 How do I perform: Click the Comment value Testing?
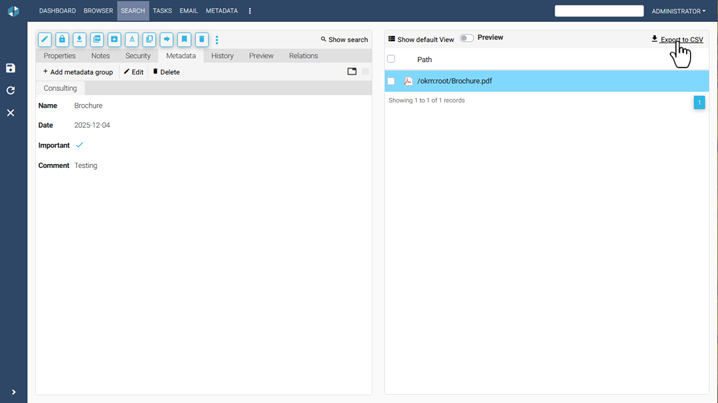click(86, 166)
